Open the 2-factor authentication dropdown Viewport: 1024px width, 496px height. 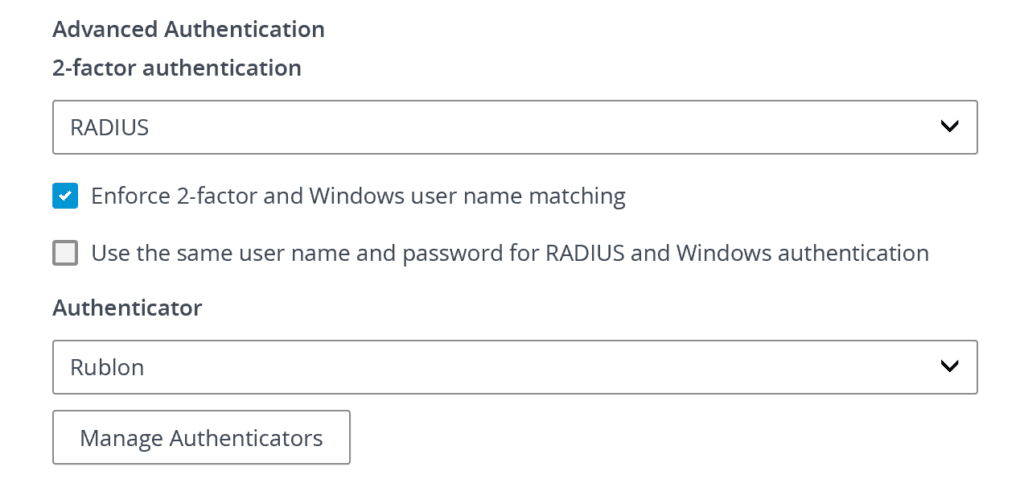[x=514, y=127]
